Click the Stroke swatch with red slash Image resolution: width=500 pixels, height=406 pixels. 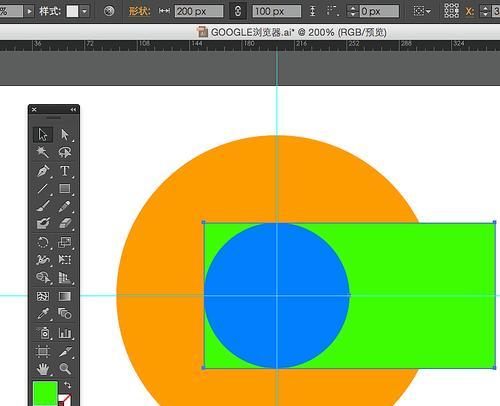[65, 400]
